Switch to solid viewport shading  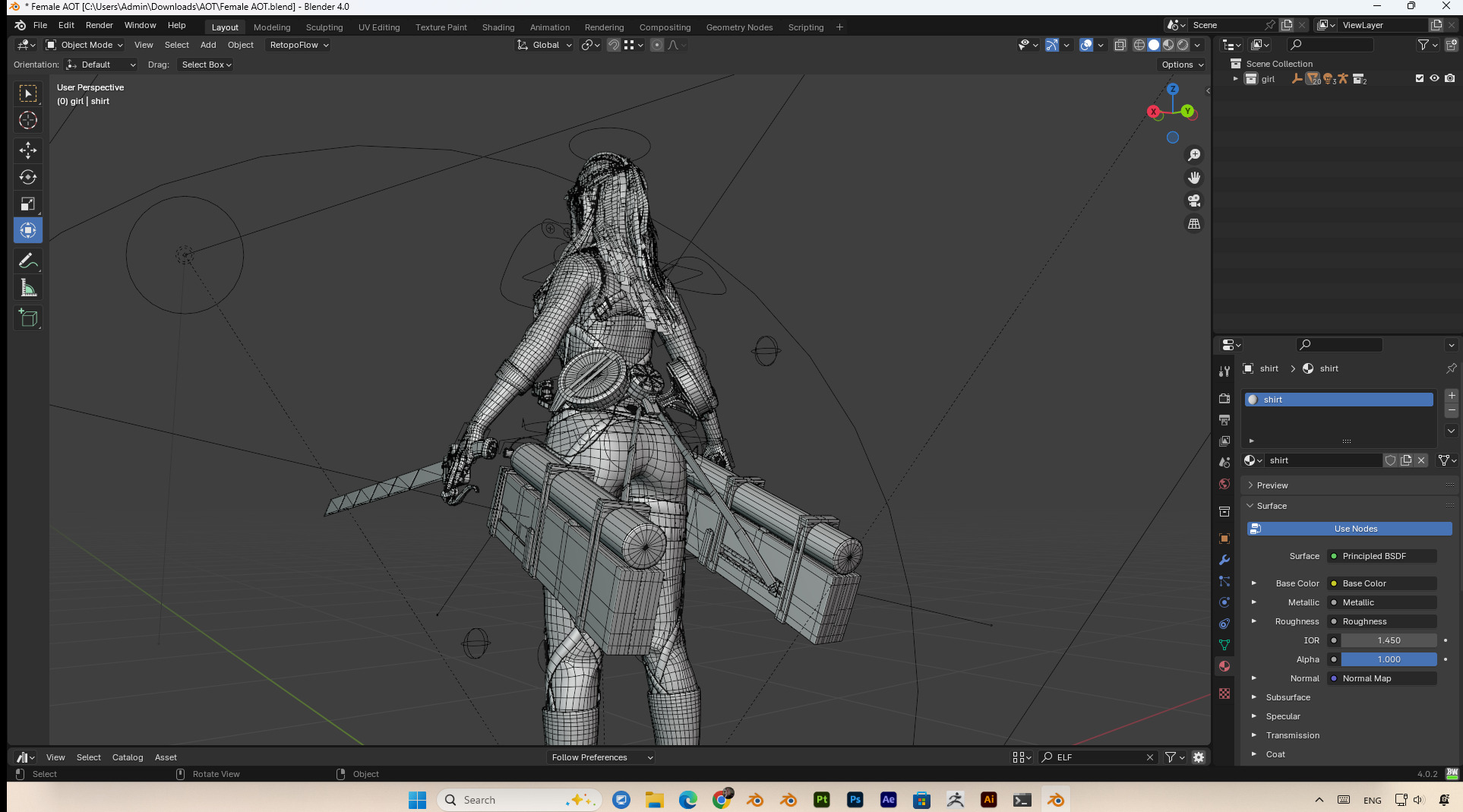coord(1154,45)
